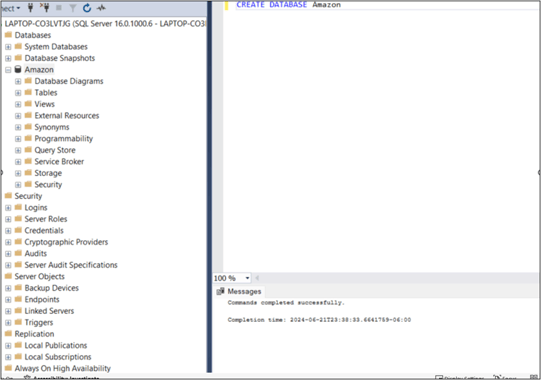Expand the Views node
This screenshot has height=380, width=541.
click(18, 104)
